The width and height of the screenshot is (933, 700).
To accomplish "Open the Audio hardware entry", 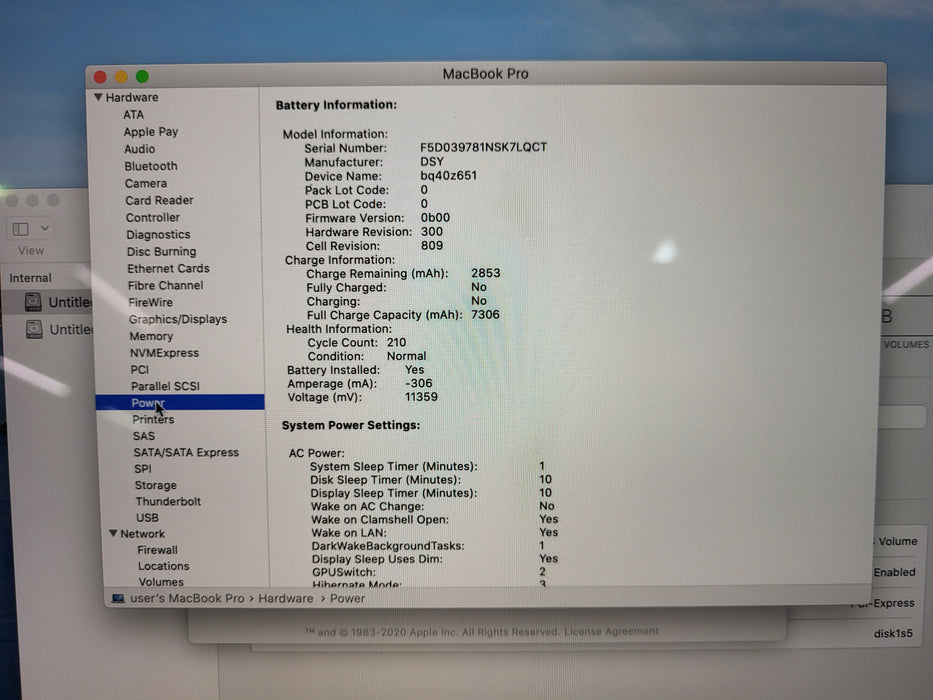I will [139, 149].
